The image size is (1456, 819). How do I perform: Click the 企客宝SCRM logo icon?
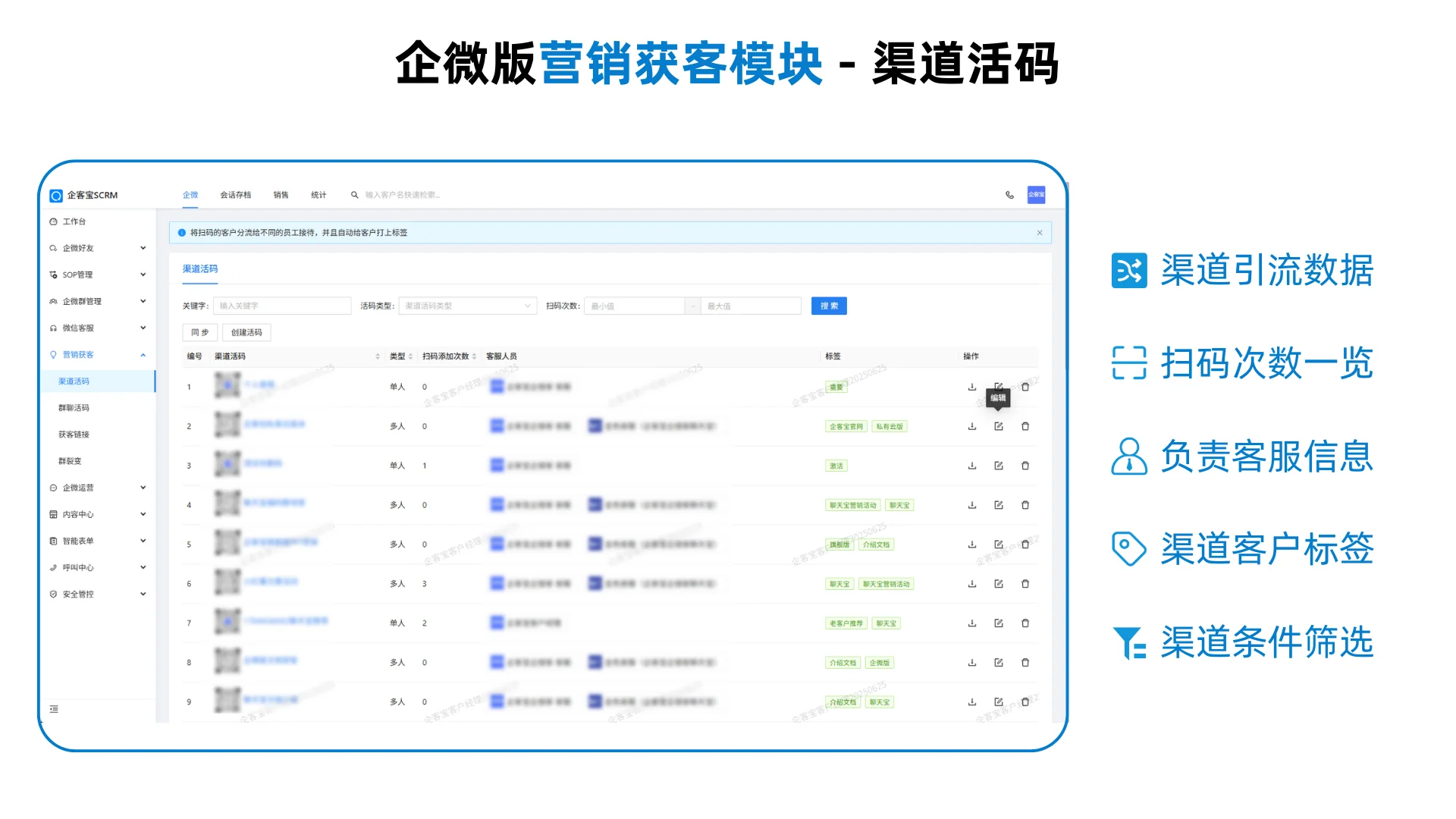point(56,196)
